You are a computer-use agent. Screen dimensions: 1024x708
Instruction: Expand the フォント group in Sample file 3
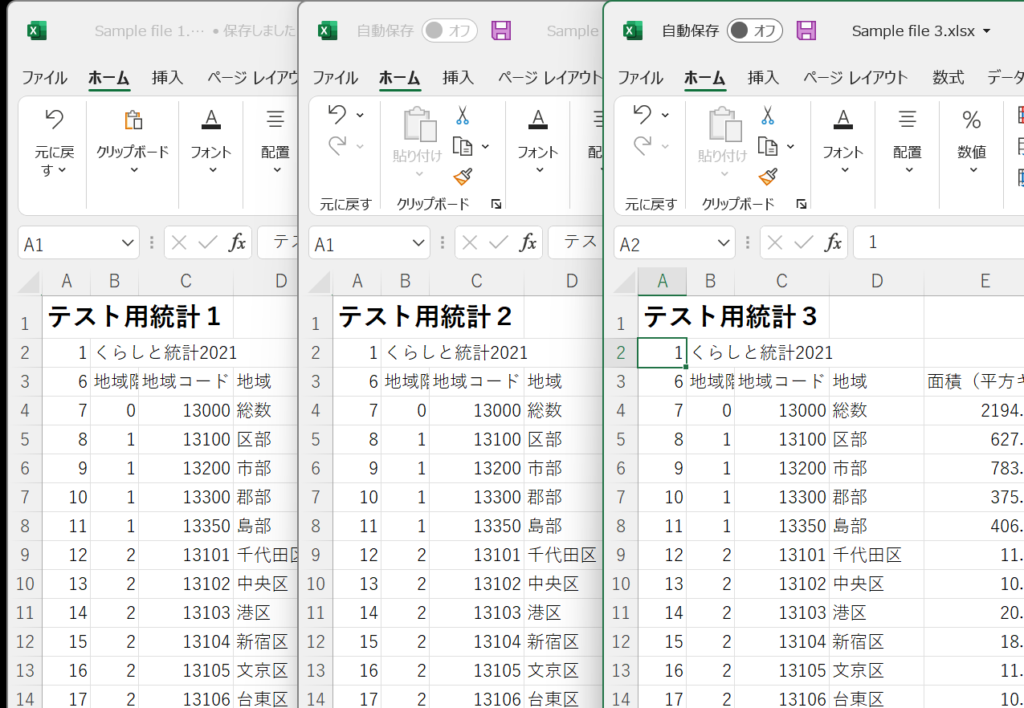pos(842,138)
